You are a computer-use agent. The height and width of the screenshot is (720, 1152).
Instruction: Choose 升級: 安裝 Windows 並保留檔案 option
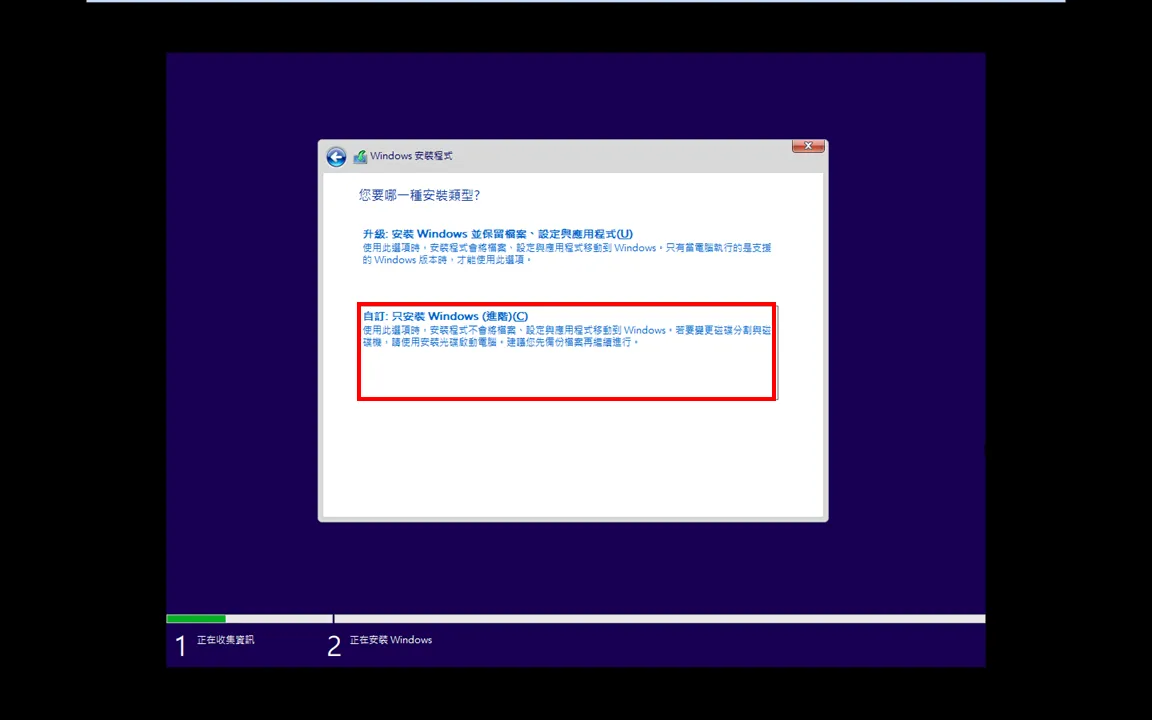497,234
